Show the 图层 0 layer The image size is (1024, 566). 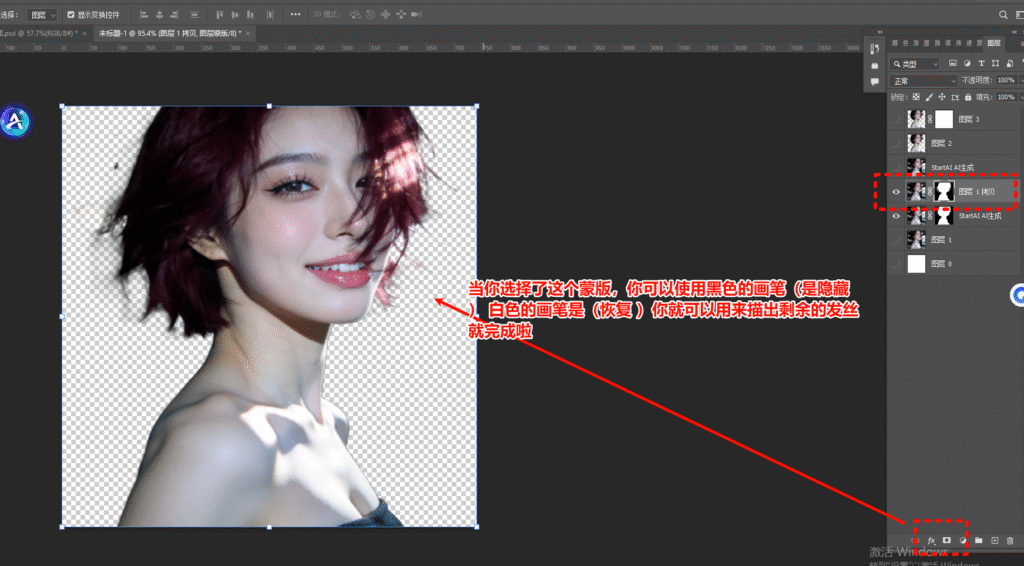click(896, 264)
